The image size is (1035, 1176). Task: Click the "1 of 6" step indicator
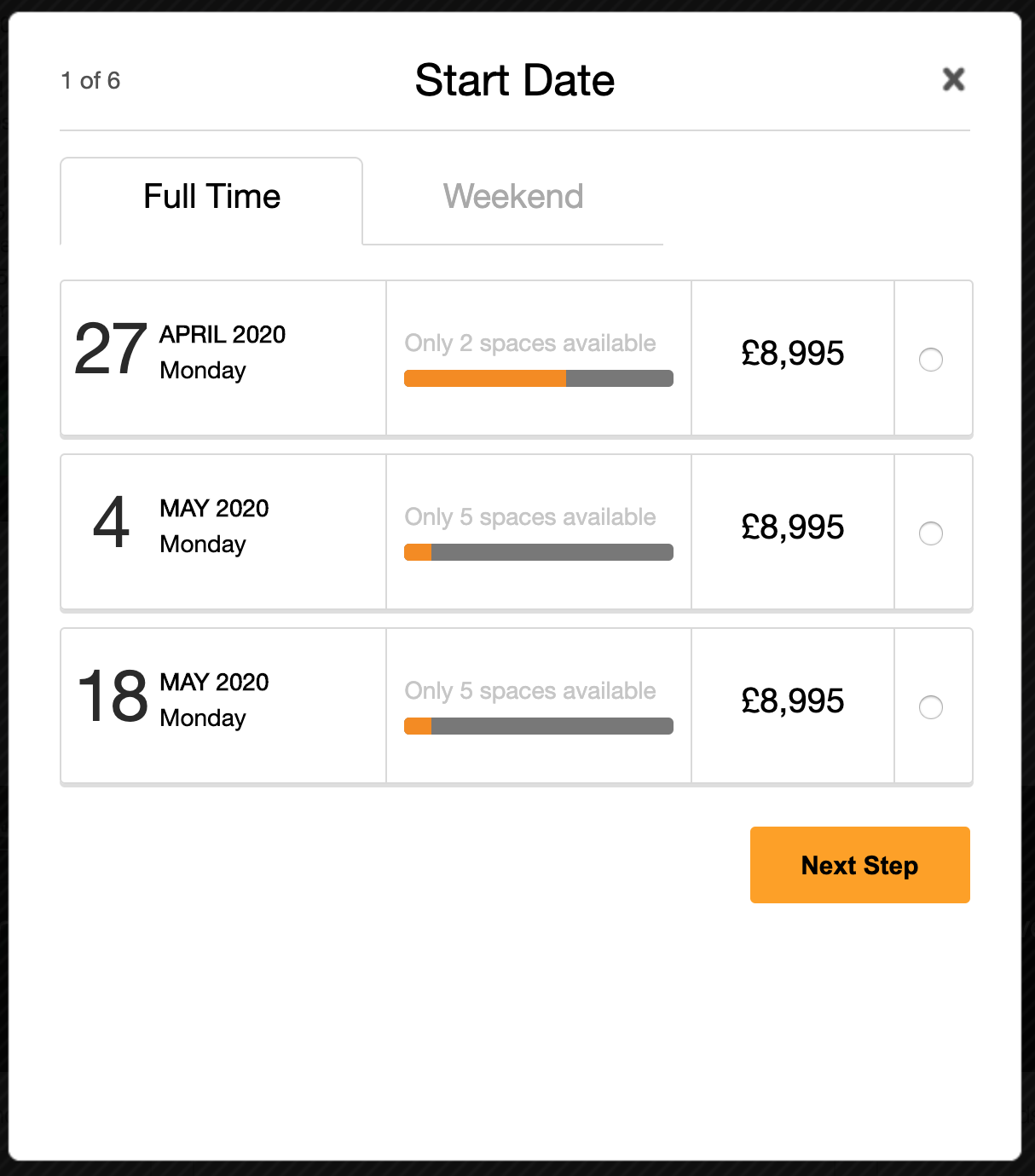90,81
